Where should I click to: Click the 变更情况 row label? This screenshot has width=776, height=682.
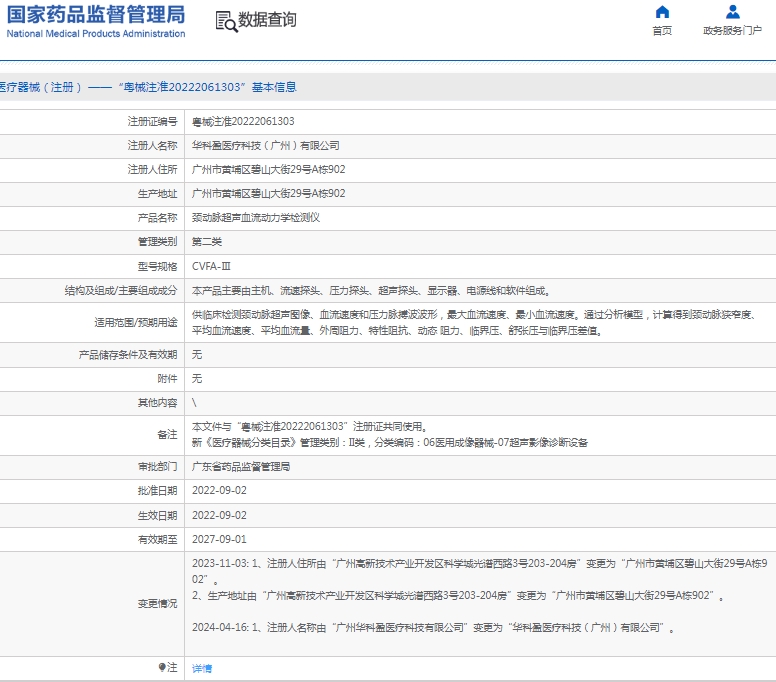coord(157,603)
